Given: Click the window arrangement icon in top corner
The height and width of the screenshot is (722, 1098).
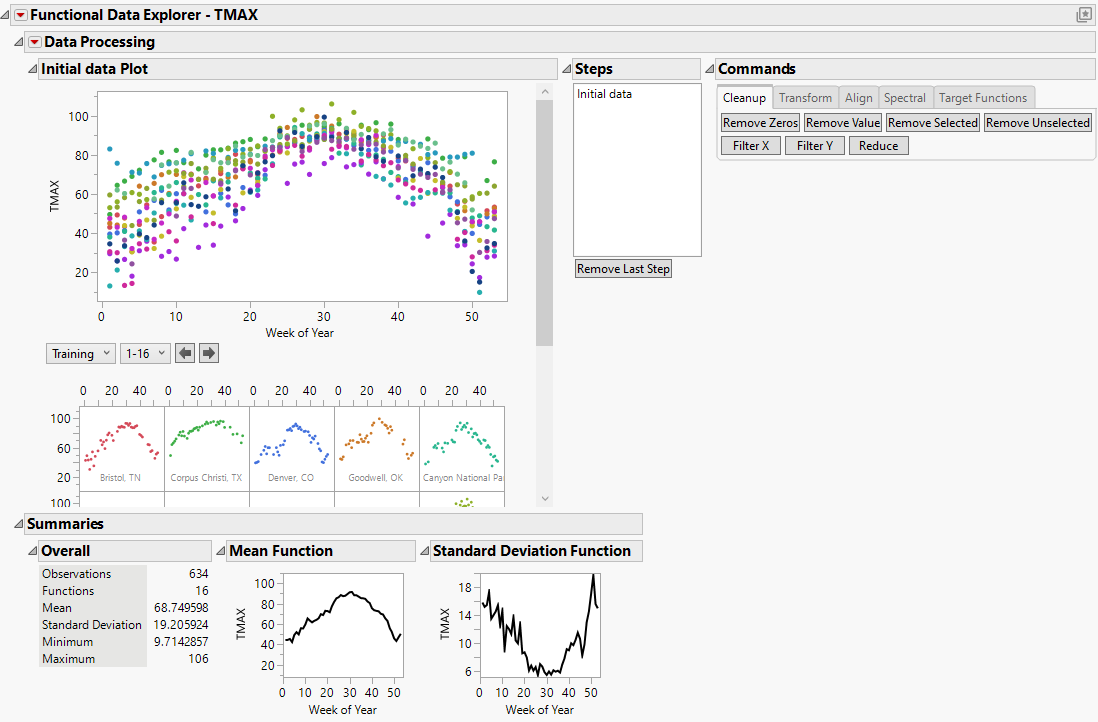Looking at the screenshot, I should [1083, 15].
